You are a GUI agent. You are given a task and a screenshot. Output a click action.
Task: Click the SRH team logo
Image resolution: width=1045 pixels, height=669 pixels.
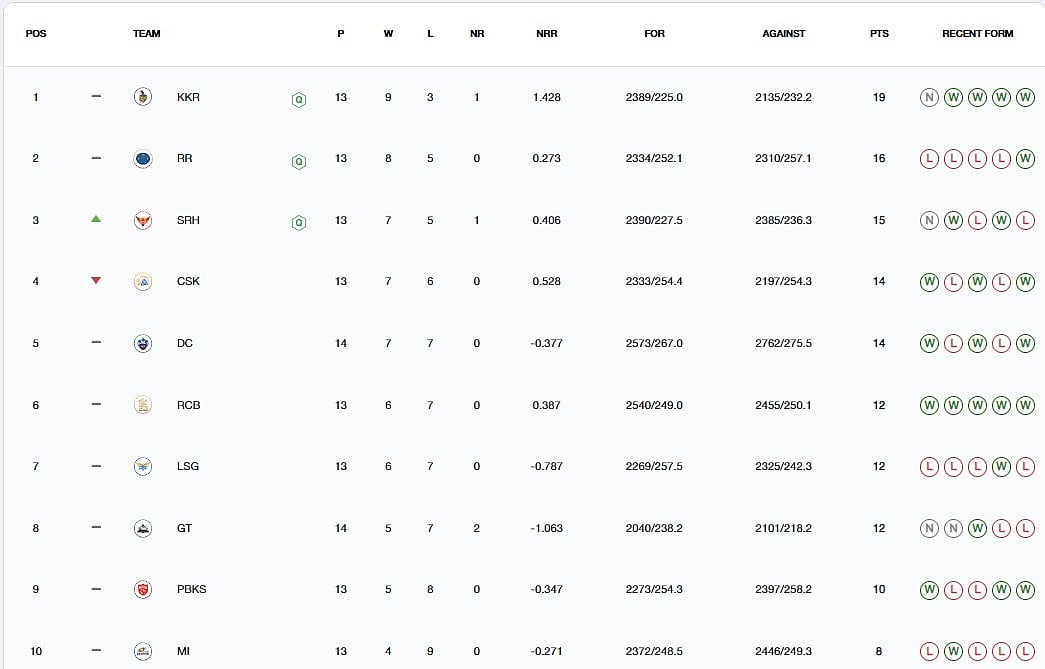coord(143,220)
